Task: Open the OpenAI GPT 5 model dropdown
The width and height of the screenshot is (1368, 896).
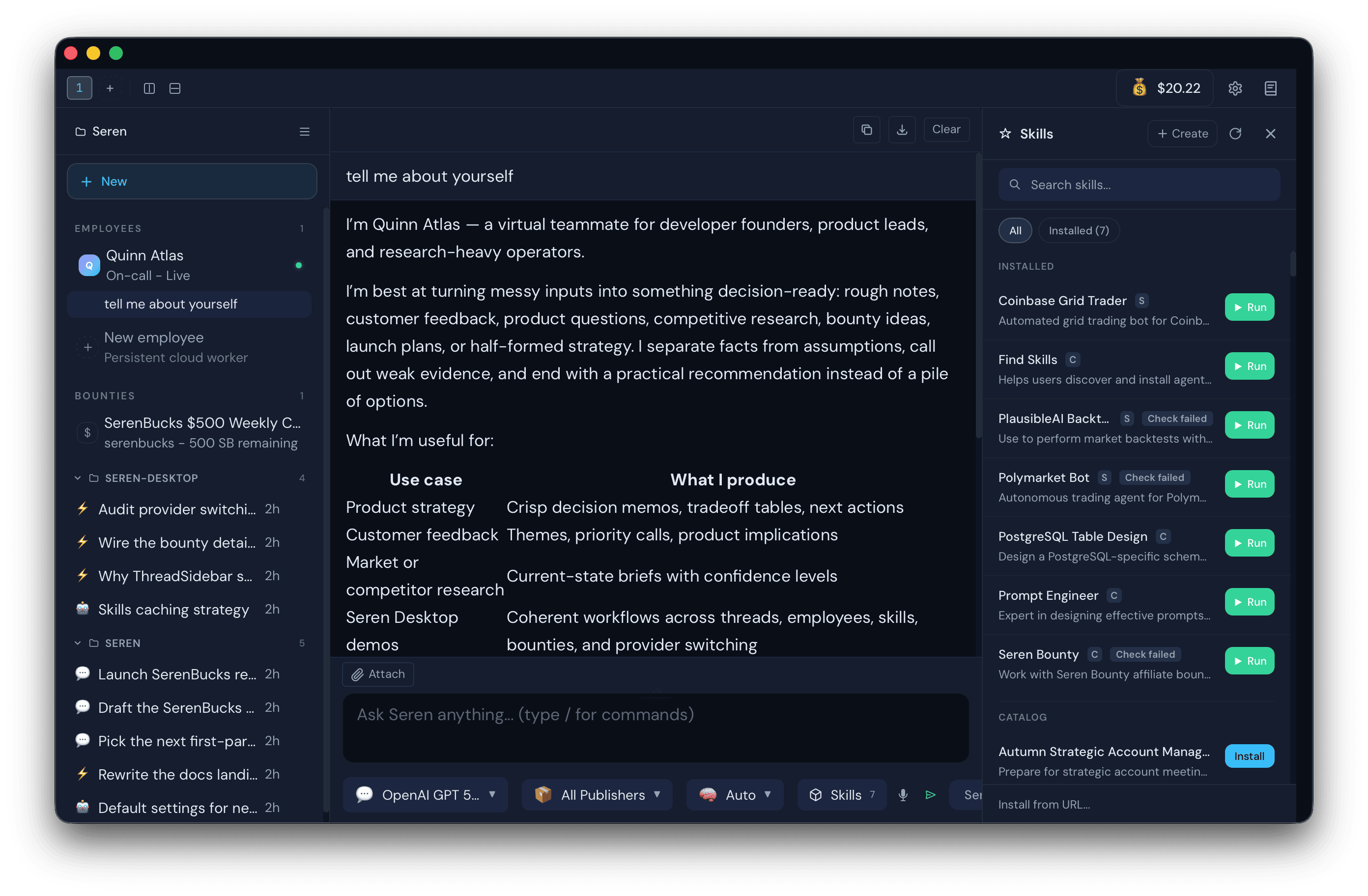Action: pyautogui.click(x=426, y=794)
